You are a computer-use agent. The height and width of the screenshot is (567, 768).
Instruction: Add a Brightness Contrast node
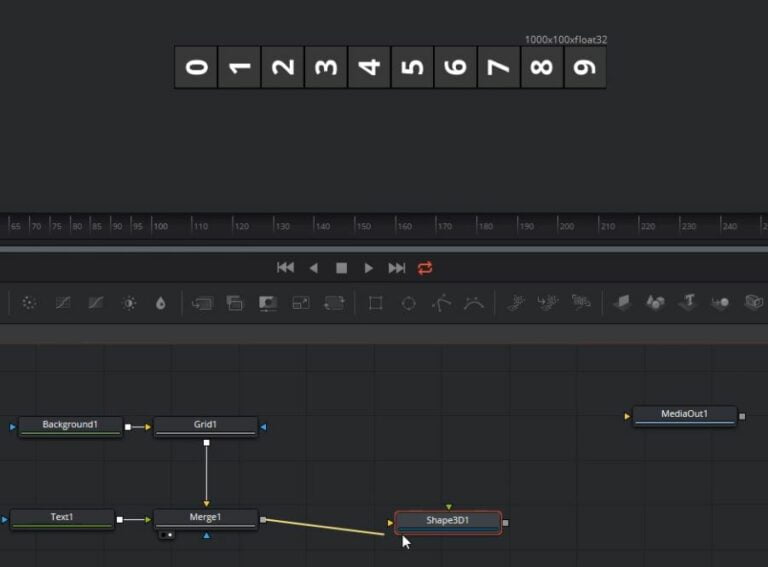coord(129,304)
